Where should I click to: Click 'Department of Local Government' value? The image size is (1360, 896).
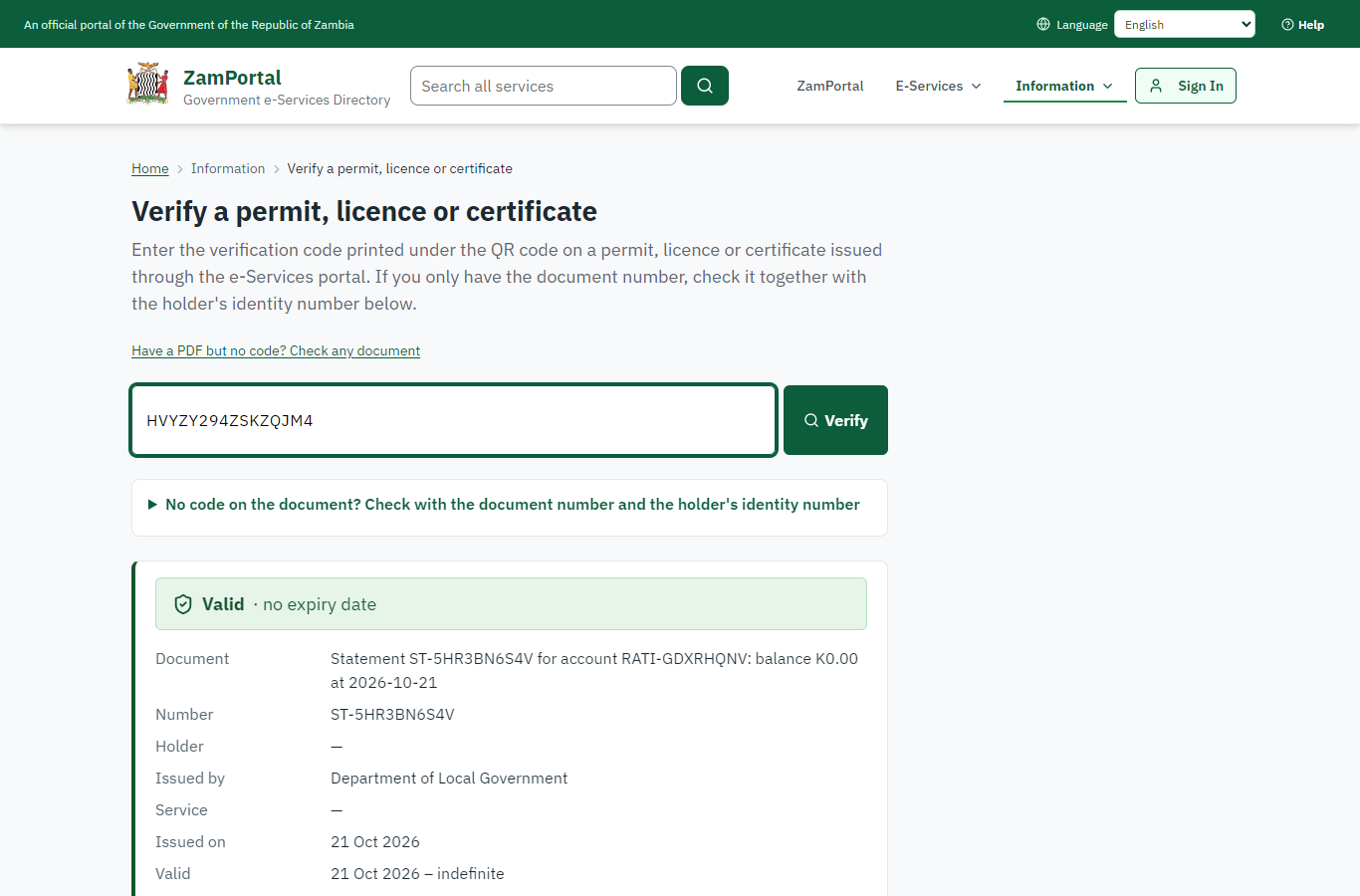coord(449,779)
